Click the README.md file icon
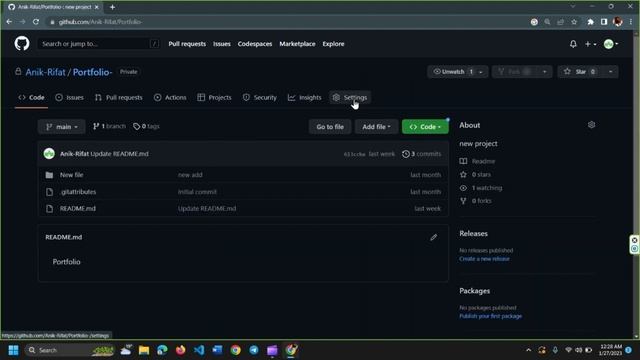This screenshot has height=360, width=640. click(x=49, y=209)
